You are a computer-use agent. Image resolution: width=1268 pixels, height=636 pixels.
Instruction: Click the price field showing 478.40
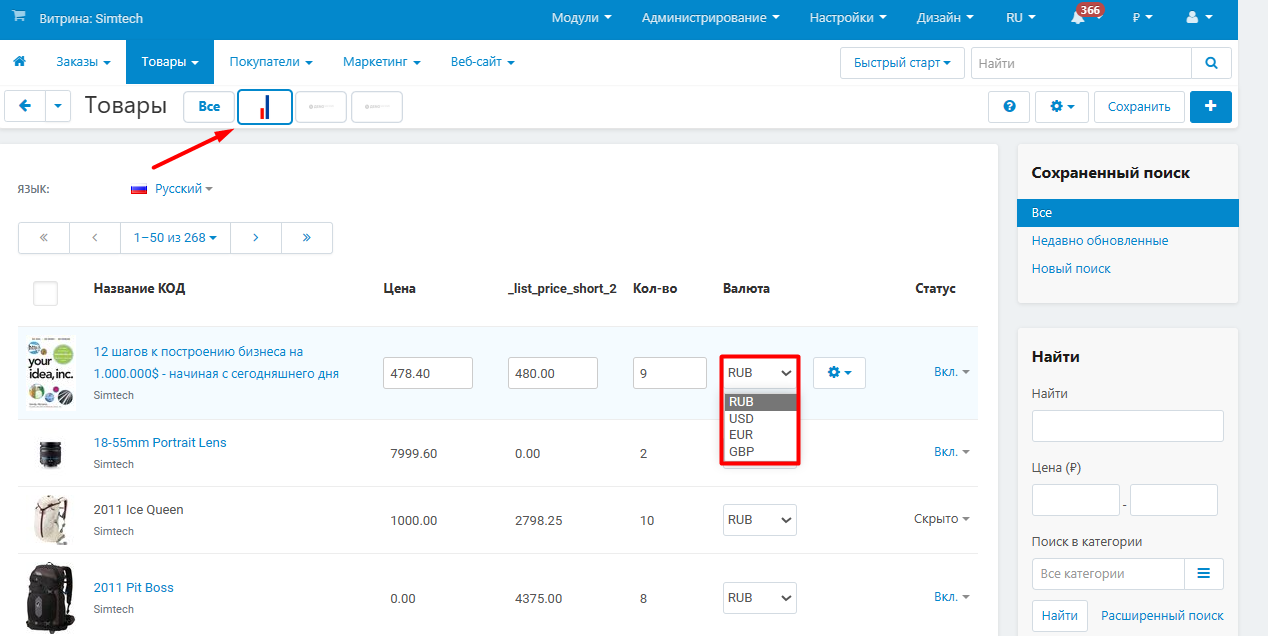[x=428, y=373]
